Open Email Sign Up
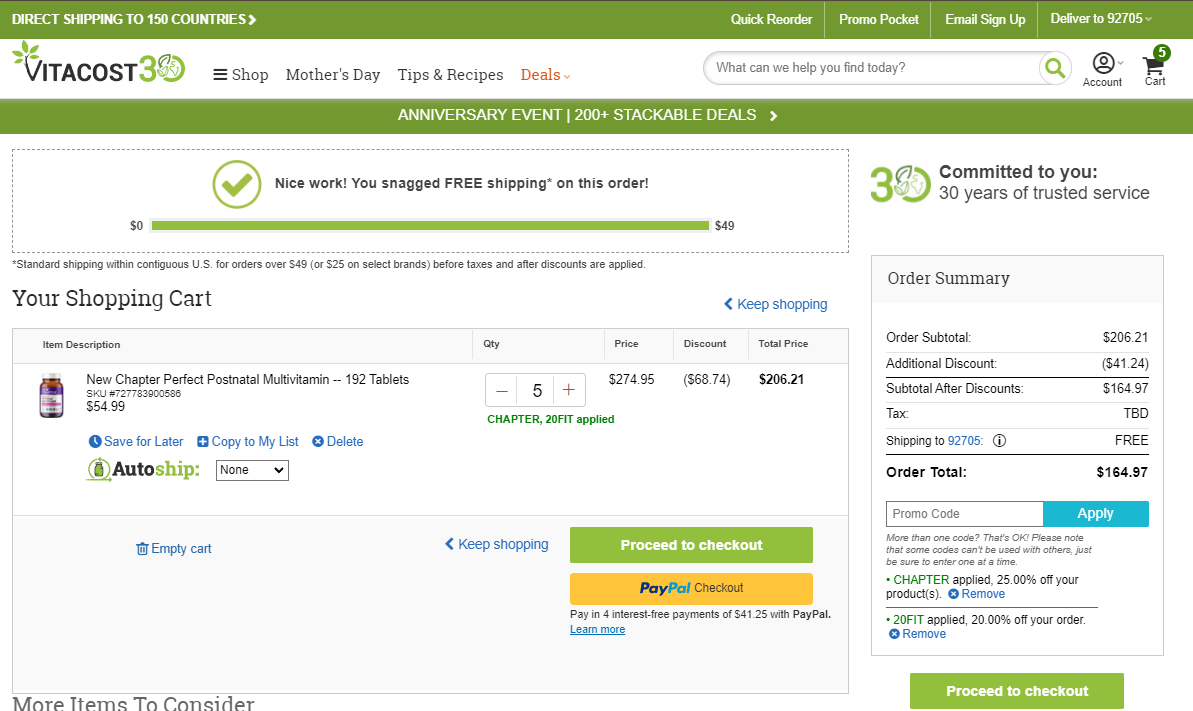The image size is (1193, 711). [x=985, y=19]
